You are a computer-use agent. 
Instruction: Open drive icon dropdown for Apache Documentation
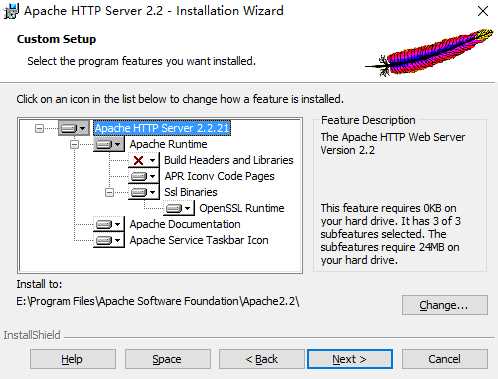tap(109, 224)
